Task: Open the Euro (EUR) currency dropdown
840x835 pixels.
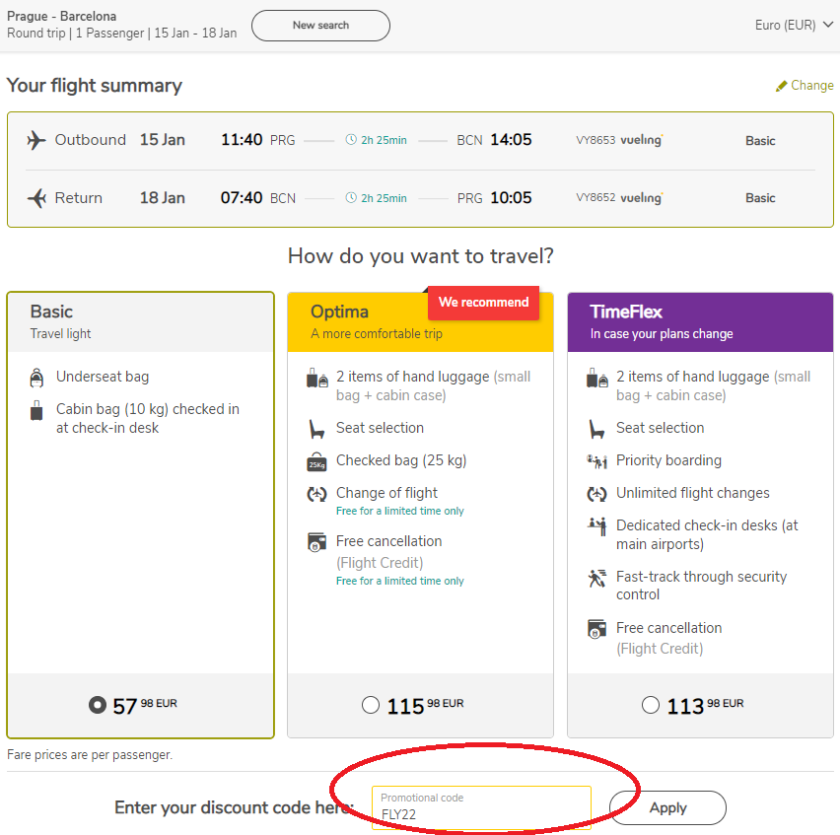Action: [x=794, y=26]
